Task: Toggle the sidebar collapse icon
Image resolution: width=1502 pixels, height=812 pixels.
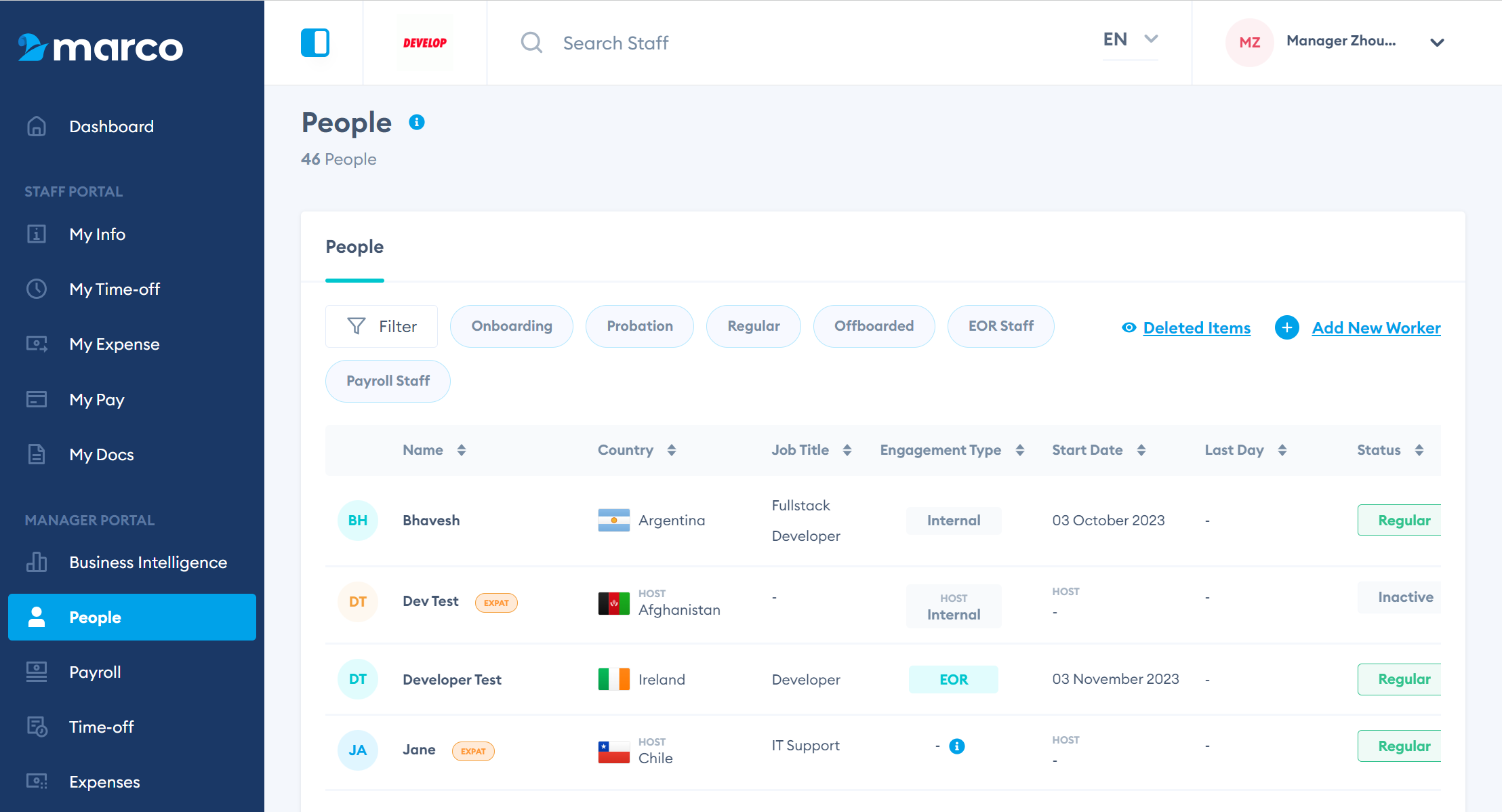Action: (x=315, y=43)
